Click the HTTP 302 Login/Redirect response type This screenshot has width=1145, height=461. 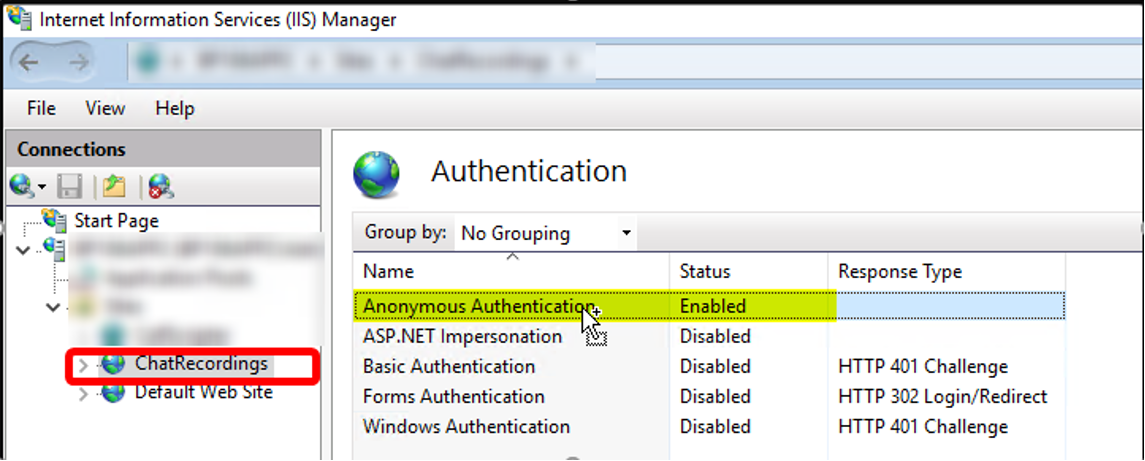click(943, 397)
